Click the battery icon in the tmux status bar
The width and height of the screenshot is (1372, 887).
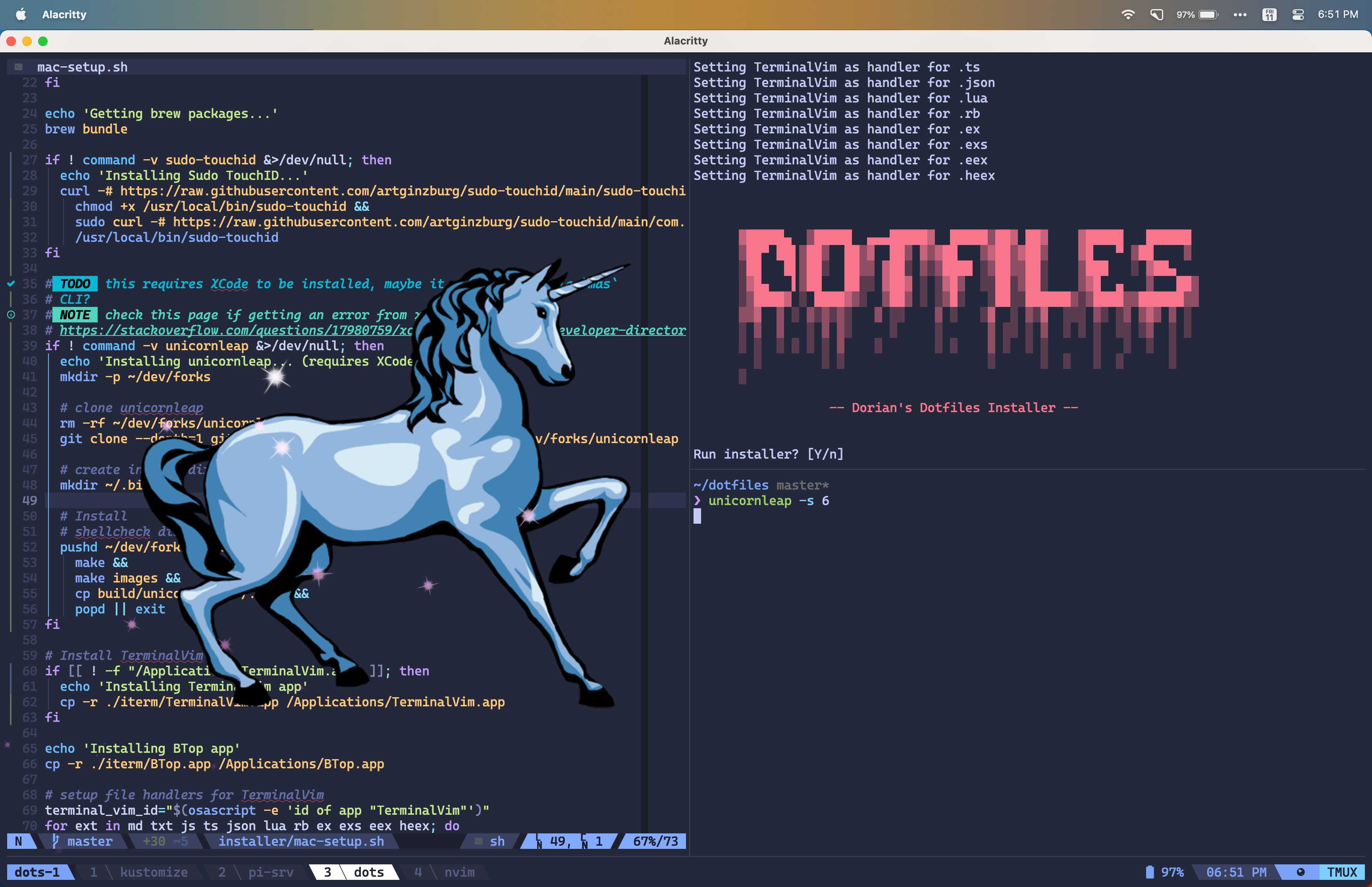1149,872
